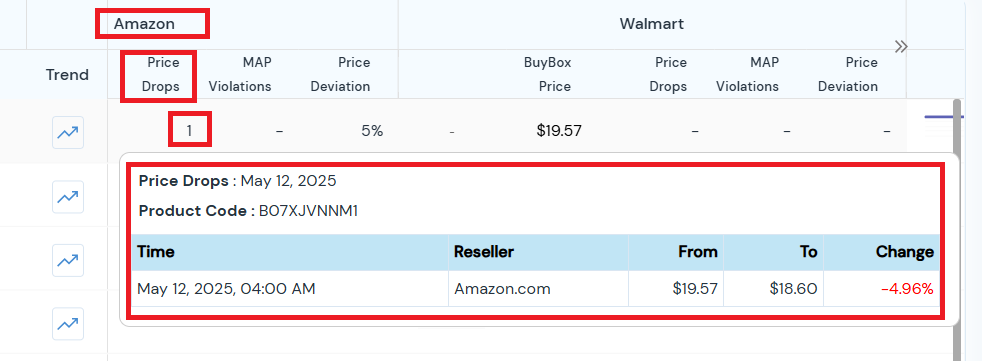Select the $19.57 Walmart BuyBox price
Viewport: 982px width, 361px height.
(x=559, y=131)
